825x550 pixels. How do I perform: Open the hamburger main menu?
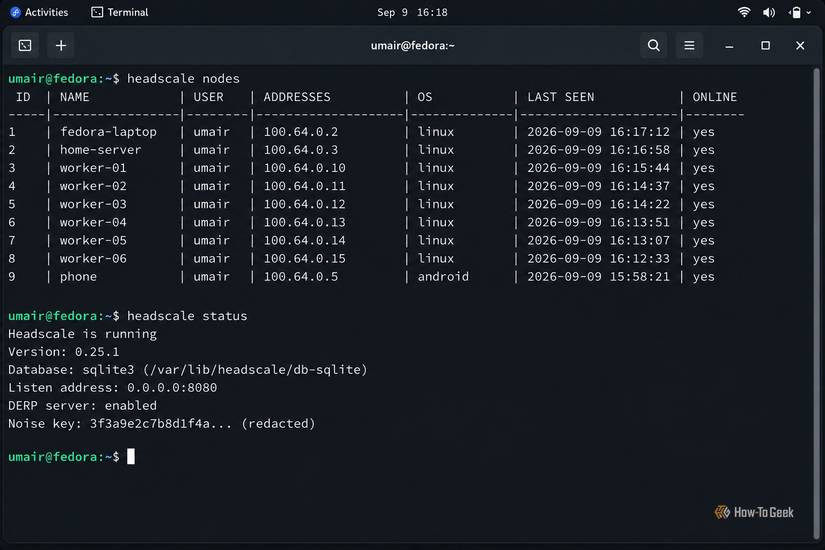(689, 46)
